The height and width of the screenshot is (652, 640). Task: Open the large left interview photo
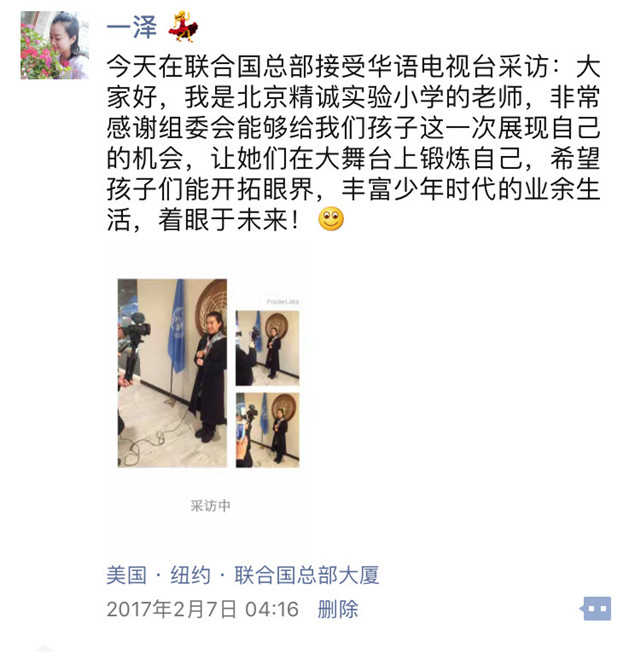[172, 373]
